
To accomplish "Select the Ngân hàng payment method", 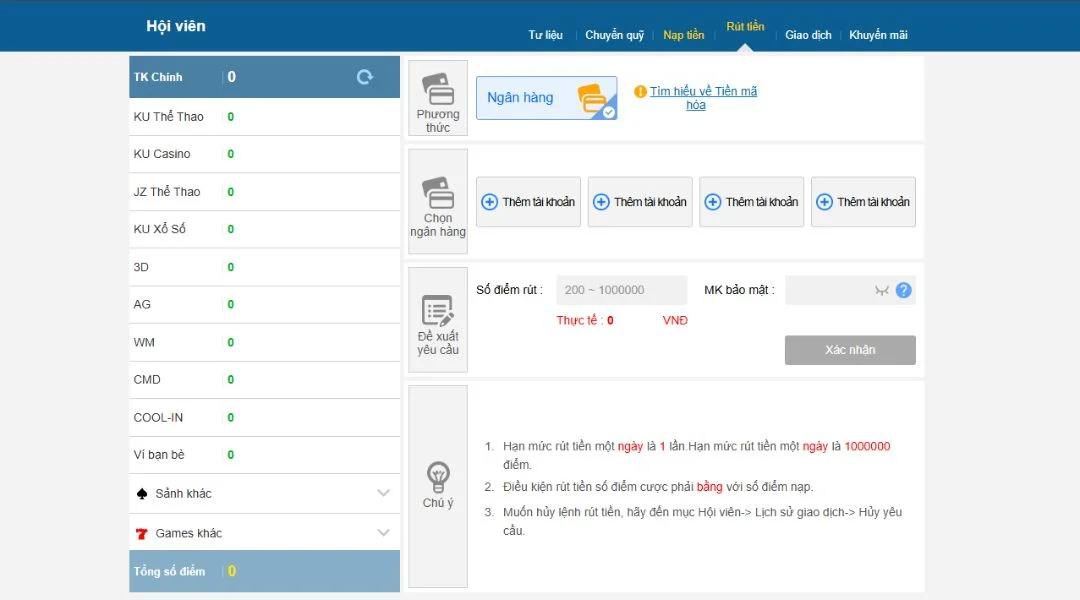I will coord(546,98).
